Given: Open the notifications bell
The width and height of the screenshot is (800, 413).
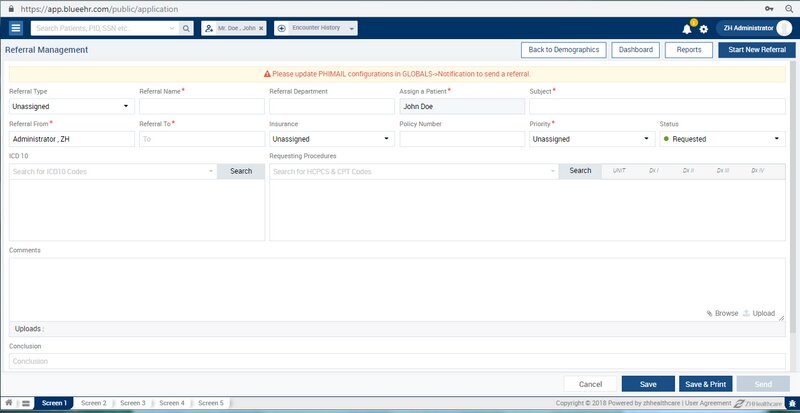Looking at the screenshot, I should (687, 28).
